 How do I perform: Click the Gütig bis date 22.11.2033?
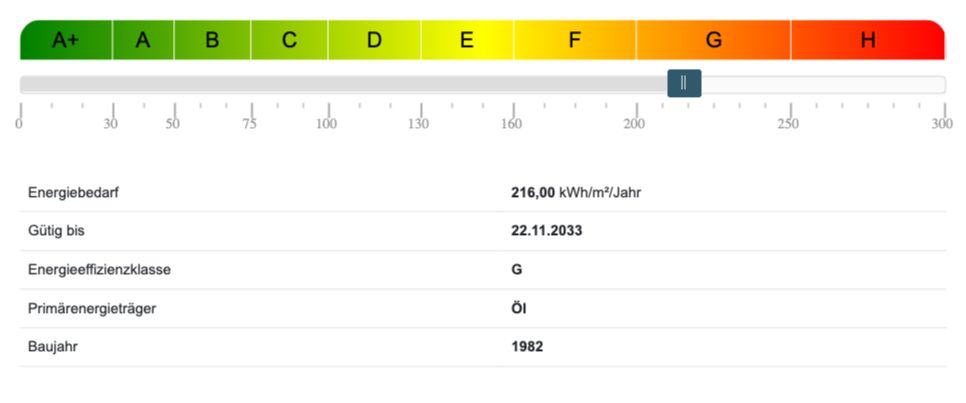pyautogui.click(x=546, y=231)
